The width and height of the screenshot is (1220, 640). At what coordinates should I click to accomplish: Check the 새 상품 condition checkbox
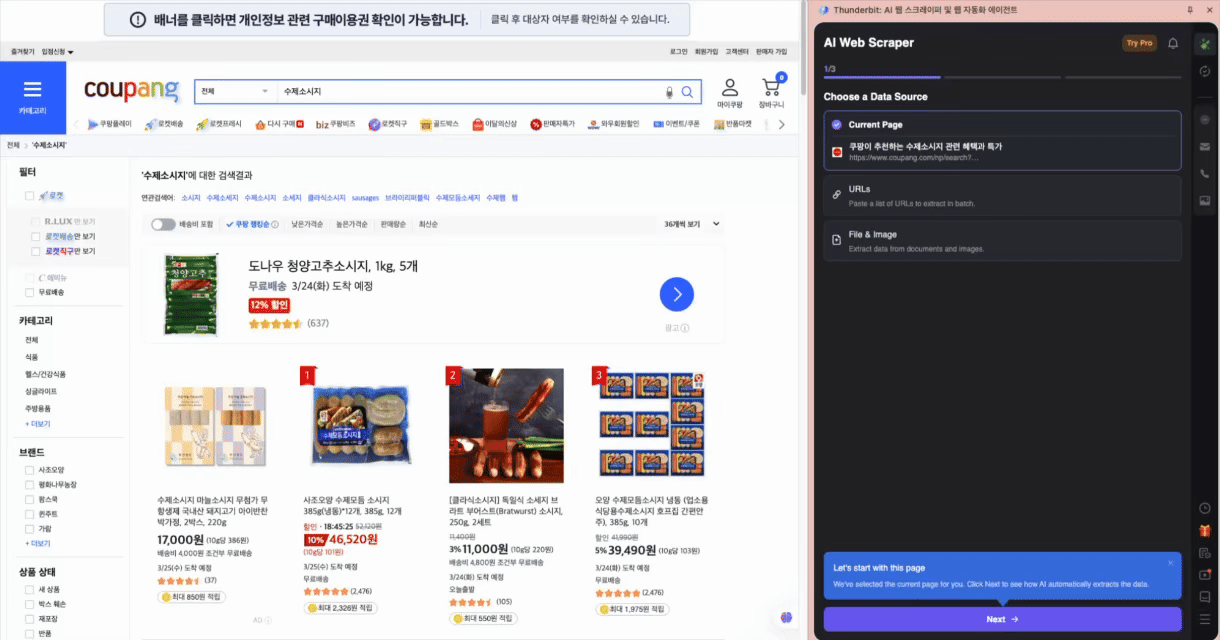click(30, 589)
